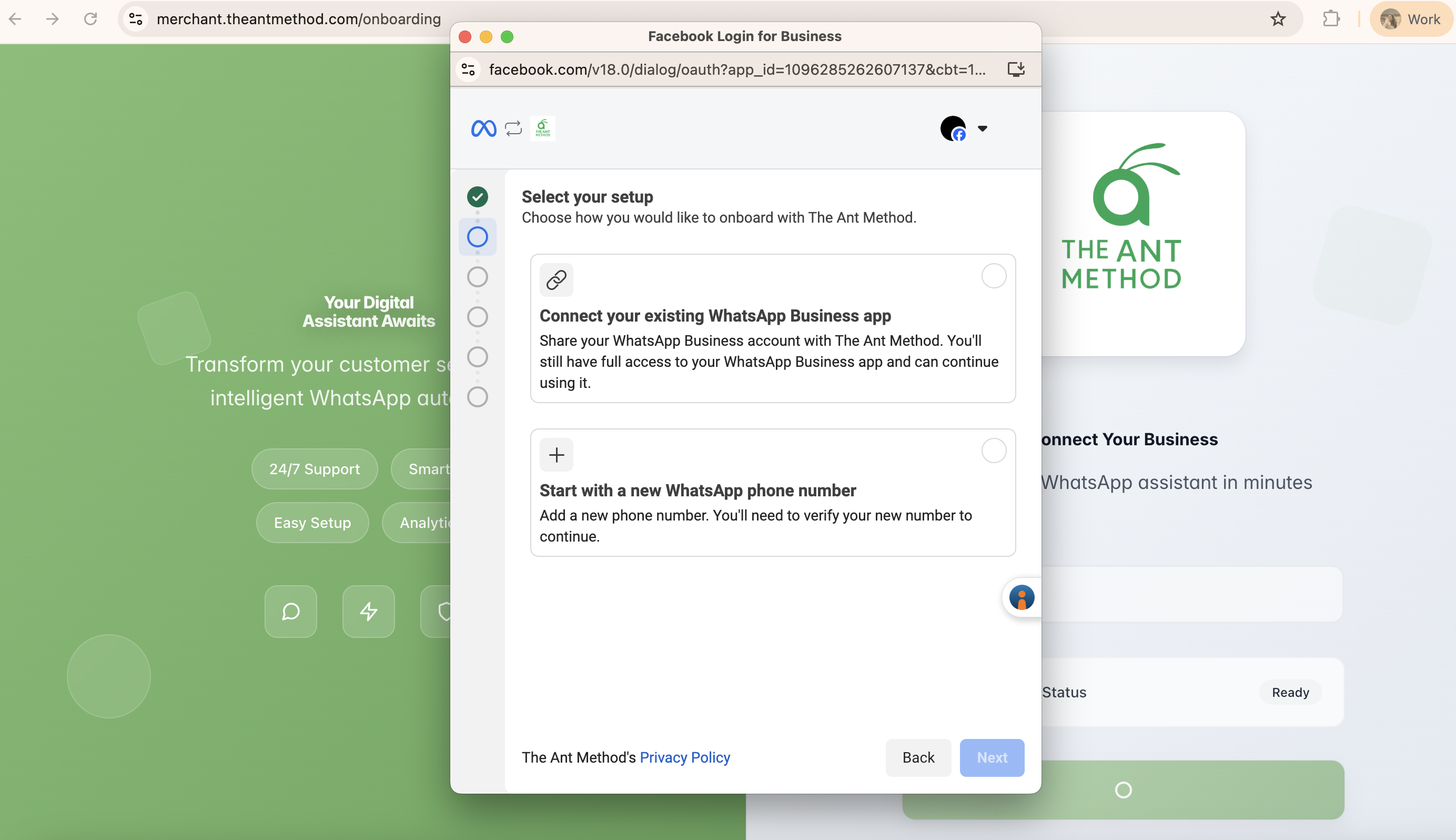Bookmark the page using the star icon
This screenshot has height=840, width=1456.
click(x=1277, y=19)
